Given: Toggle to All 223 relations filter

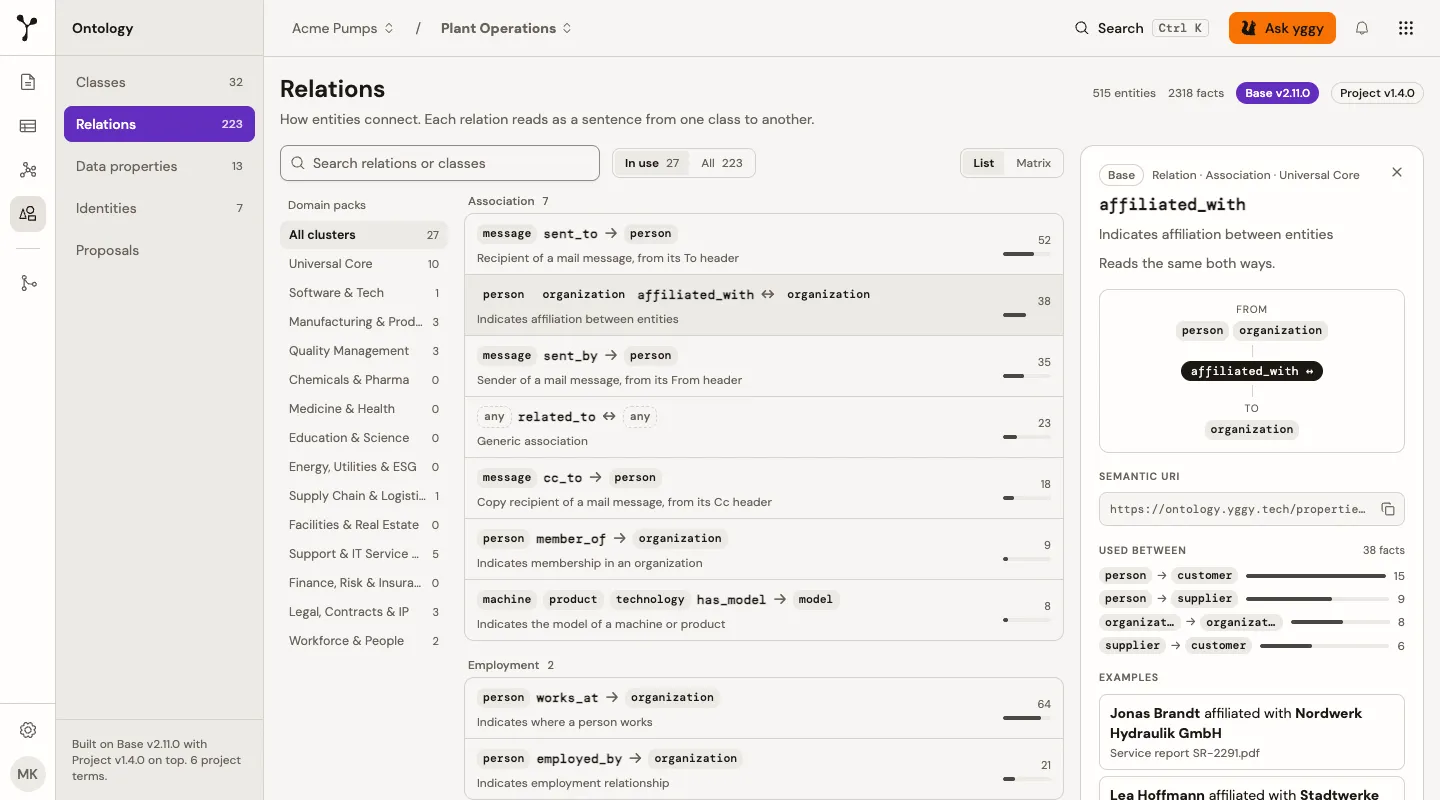Looking at the screenshot, I should [722, 163].
